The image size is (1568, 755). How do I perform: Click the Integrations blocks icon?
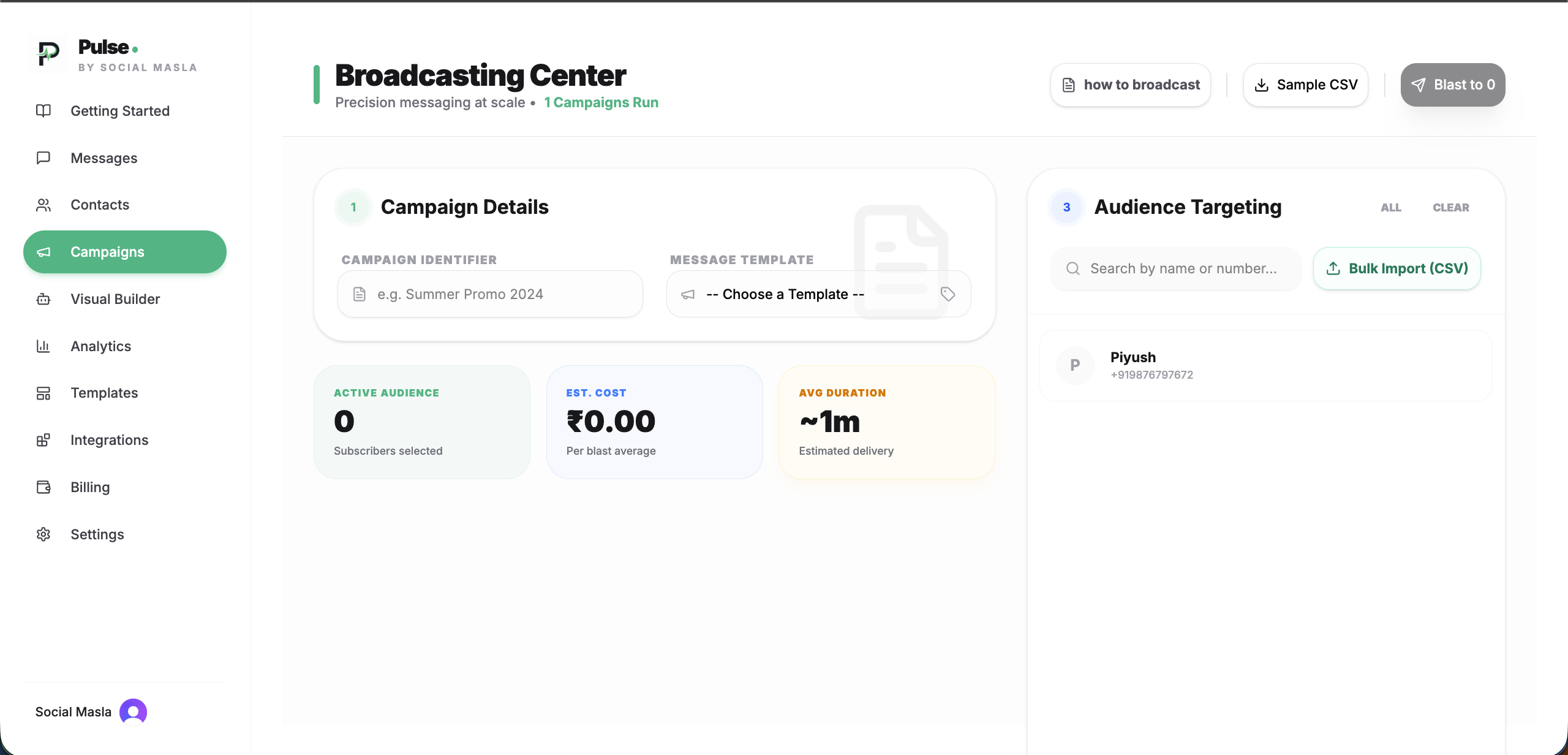[43, 440]
